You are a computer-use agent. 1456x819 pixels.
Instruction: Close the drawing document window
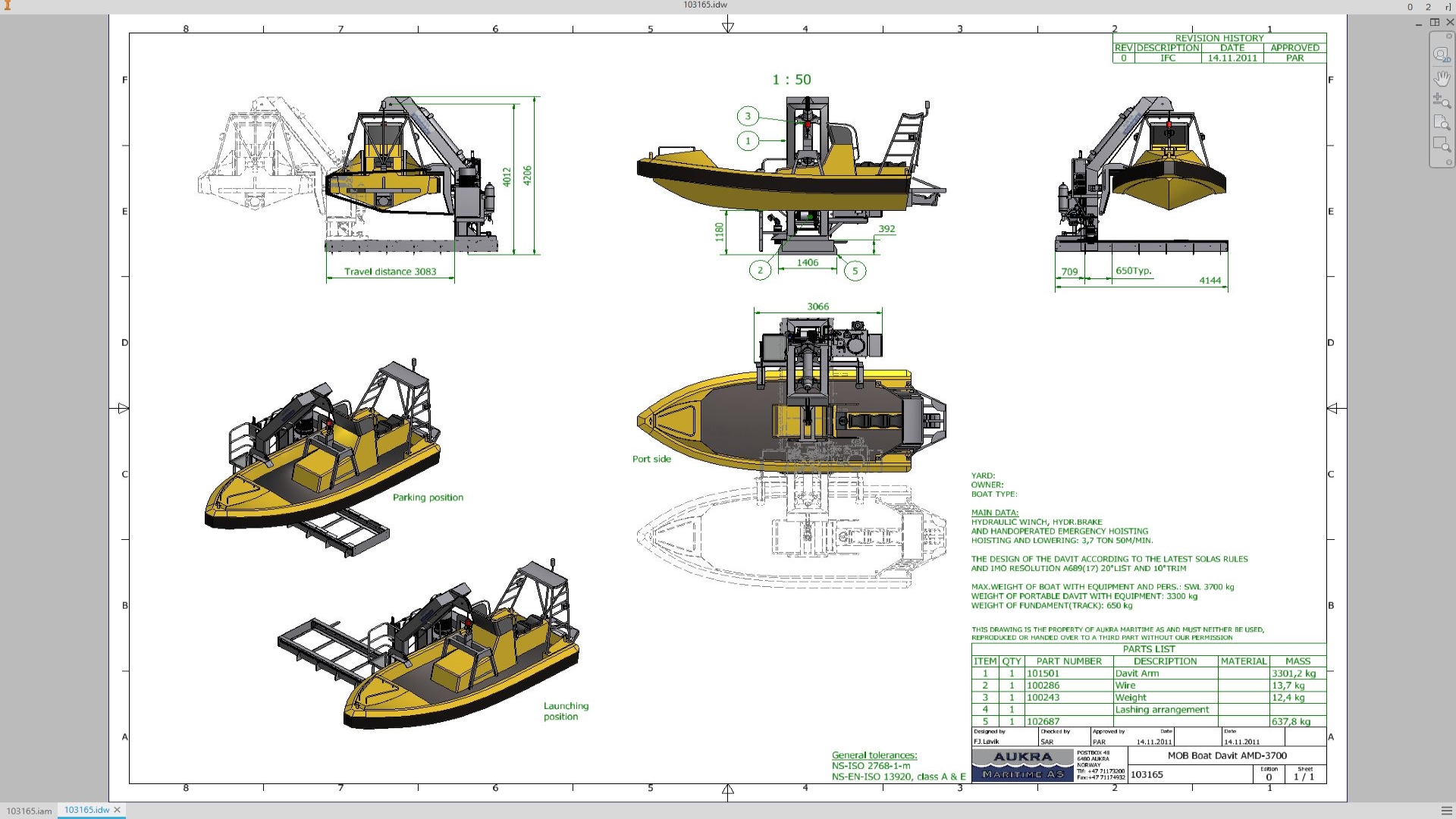pos(1449,23)
